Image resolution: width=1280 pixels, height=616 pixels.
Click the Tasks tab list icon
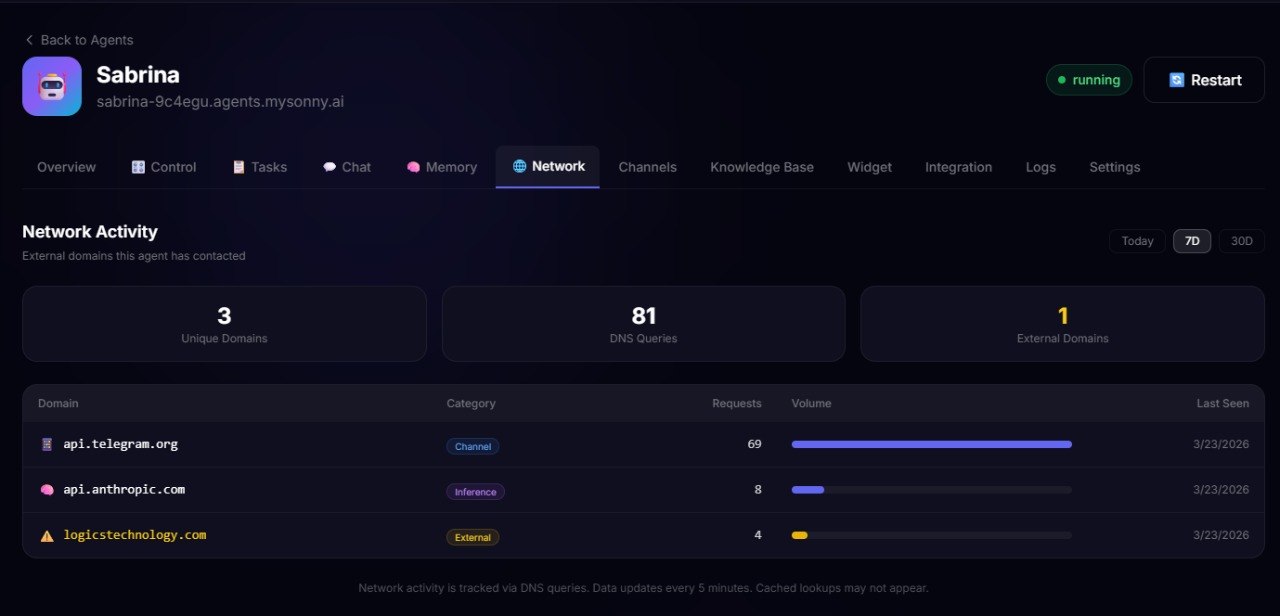tap(238, 167)
